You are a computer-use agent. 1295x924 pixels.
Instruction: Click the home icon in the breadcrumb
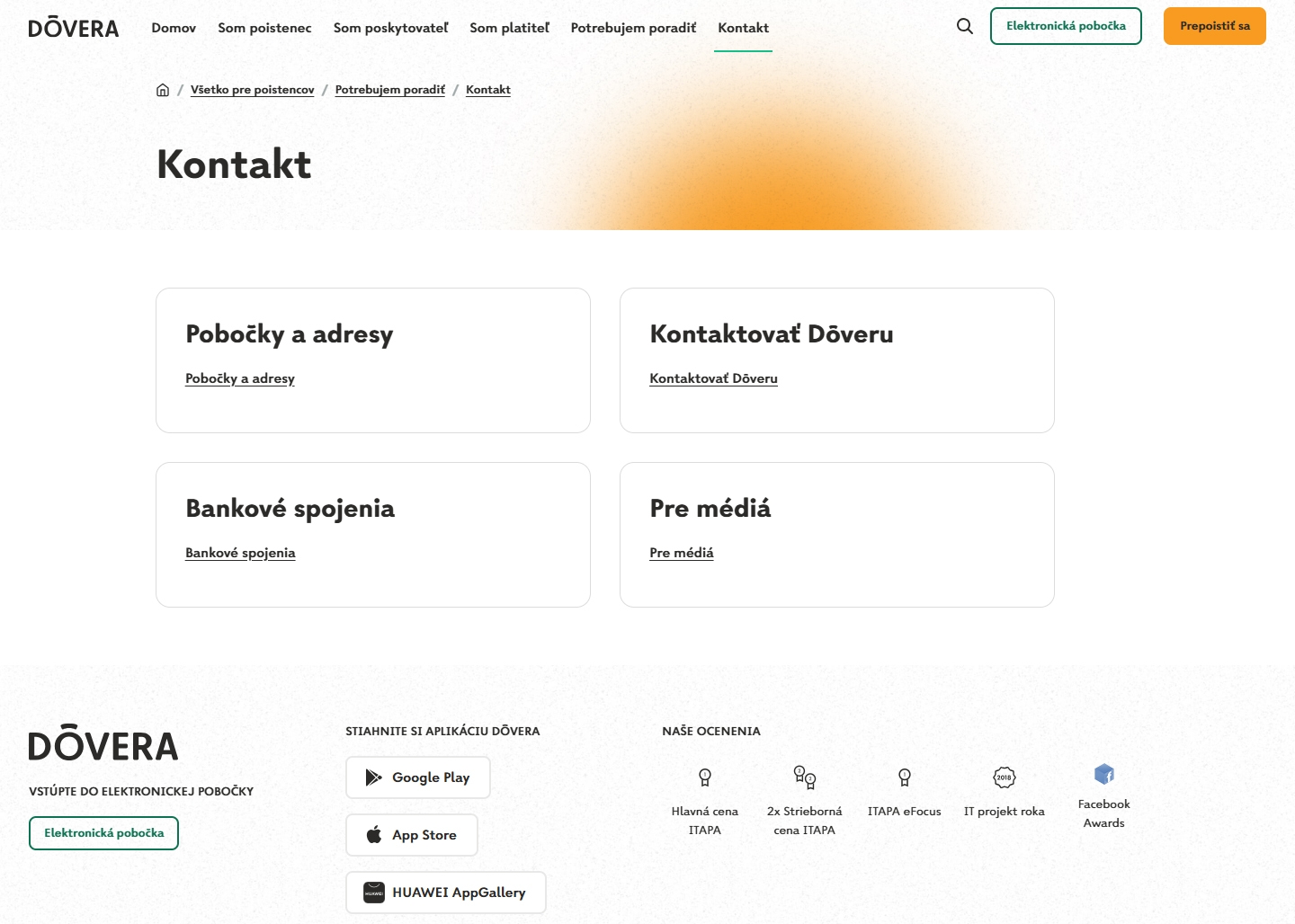tap(163, 90)
